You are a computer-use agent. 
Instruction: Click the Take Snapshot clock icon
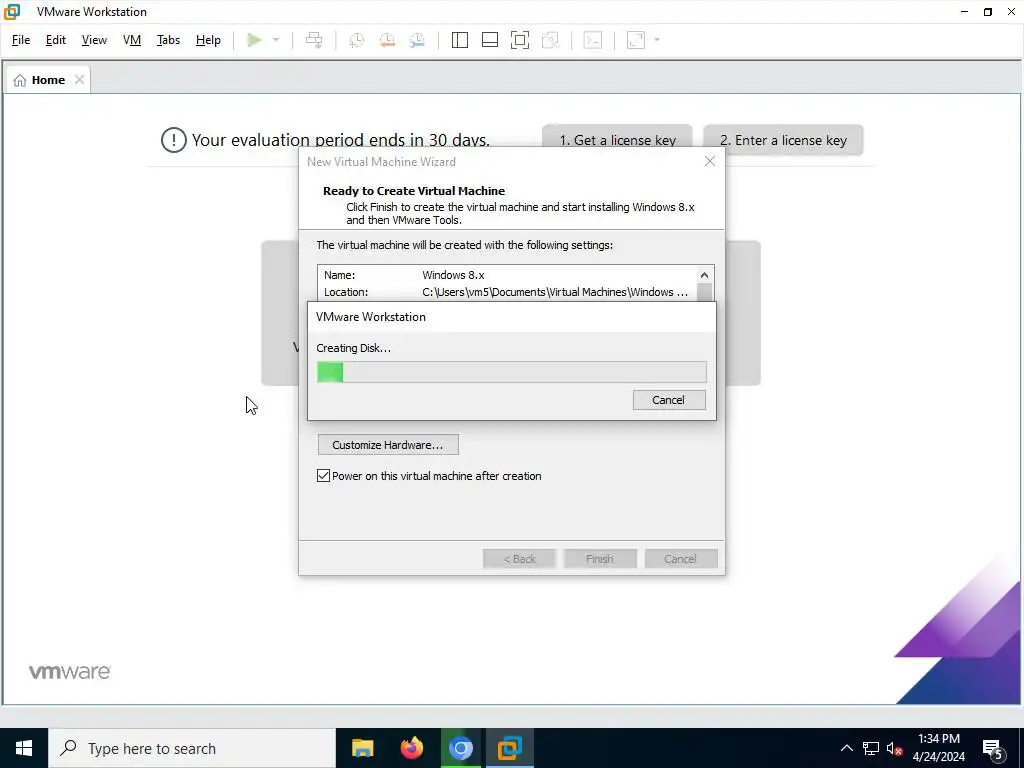pos(357,40)
